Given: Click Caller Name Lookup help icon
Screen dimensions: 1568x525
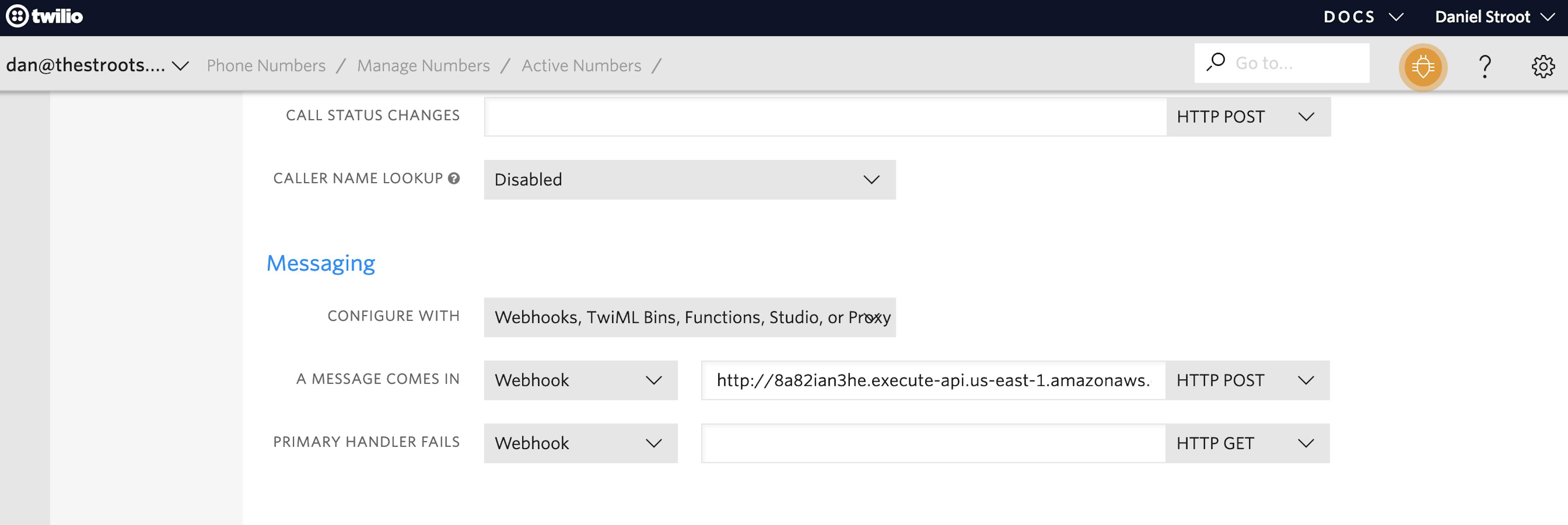Looking at the screenshot, I should pos(454,178).
